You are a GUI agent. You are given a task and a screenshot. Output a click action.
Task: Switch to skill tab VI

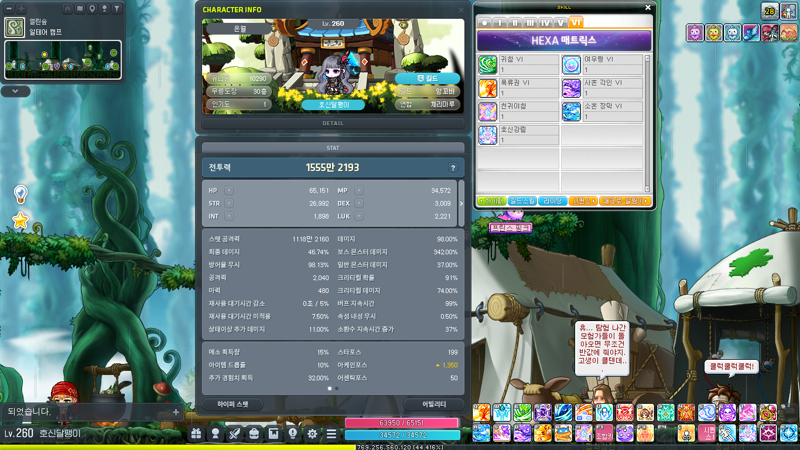pyautogui.click(x=576, y=22)
